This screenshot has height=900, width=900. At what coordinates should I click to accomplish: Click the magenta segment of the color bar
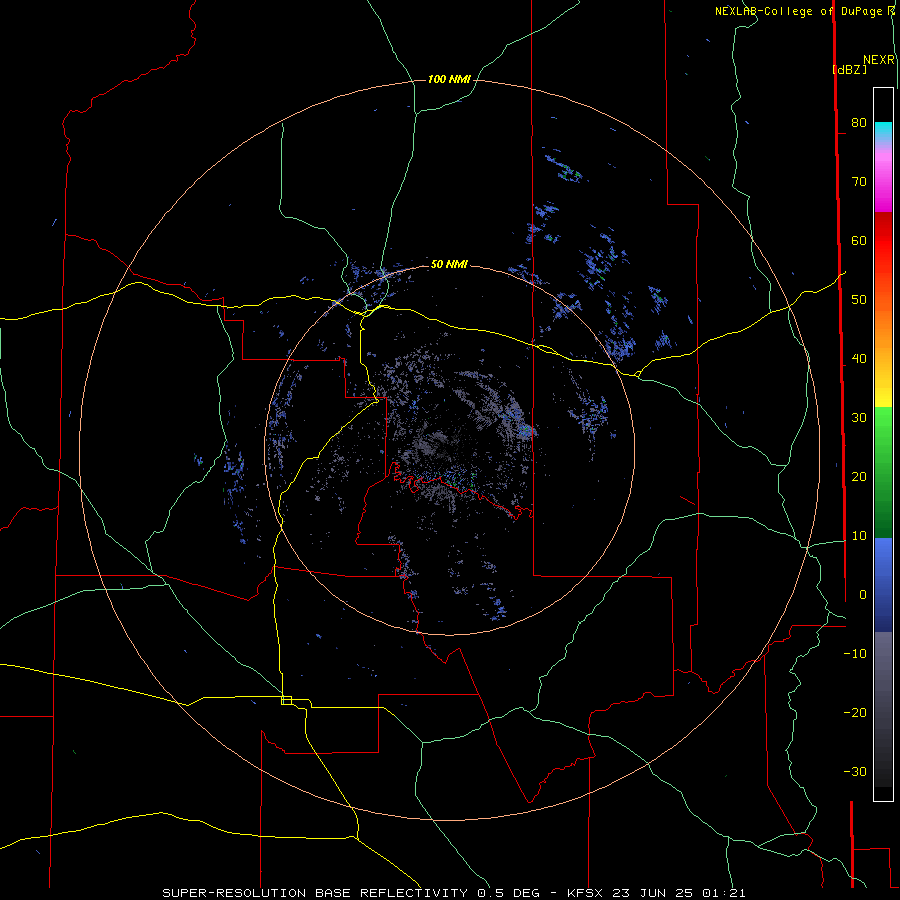click(x=883, y=184)
